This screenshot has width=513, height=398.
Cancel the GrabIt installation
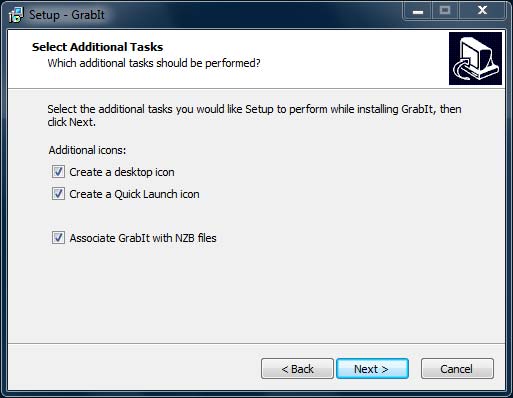457,369
